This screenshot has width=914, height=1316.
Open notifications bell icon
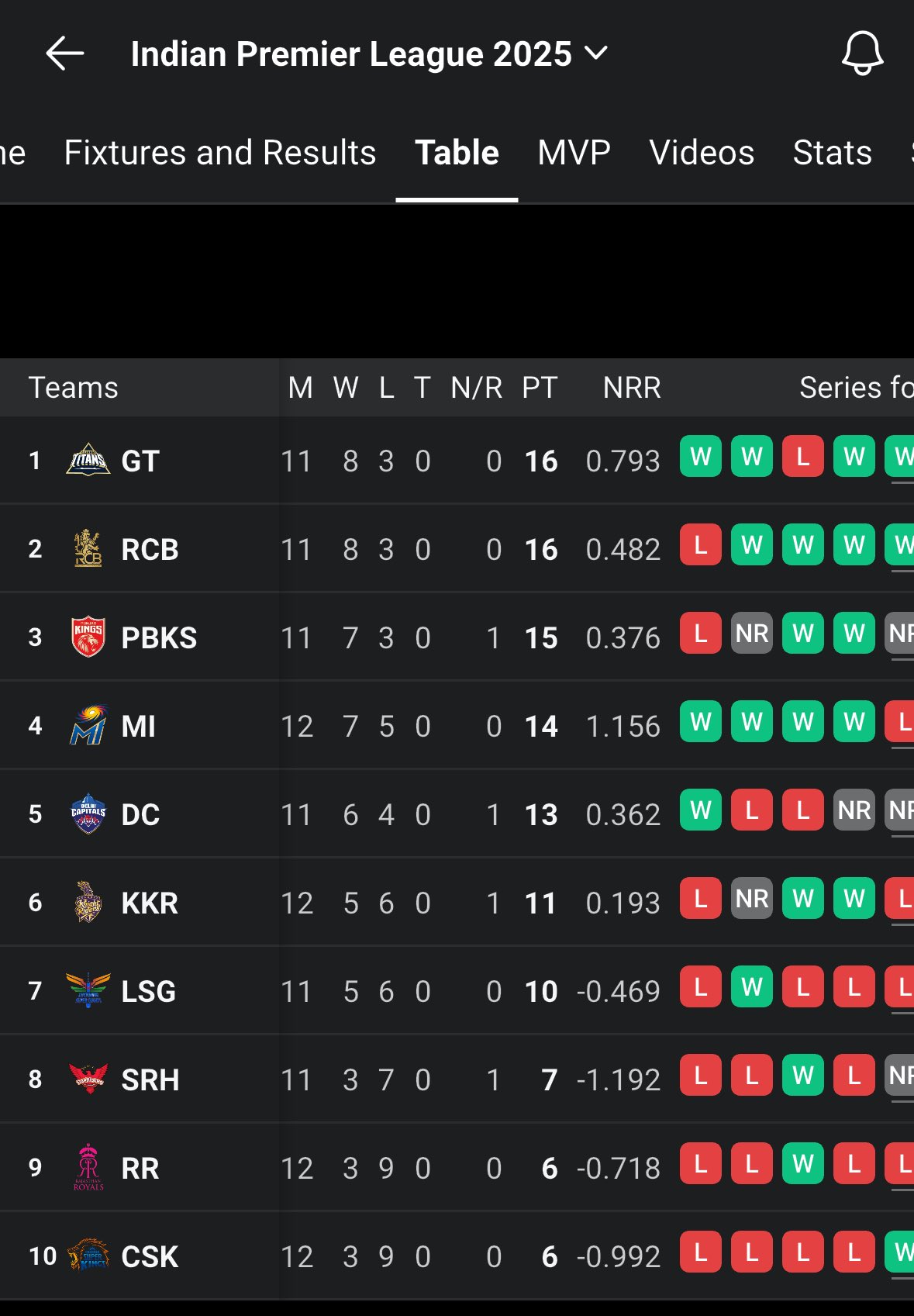pos(862,54)
